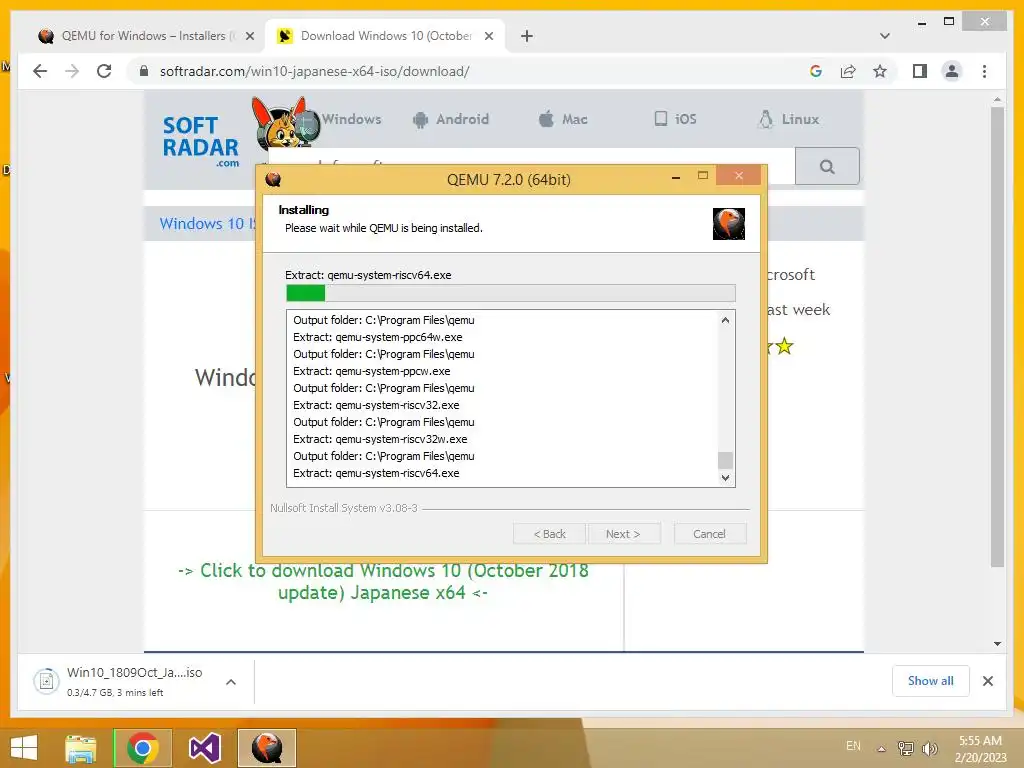
Task: Reload the softradar page
Action: 104,71
